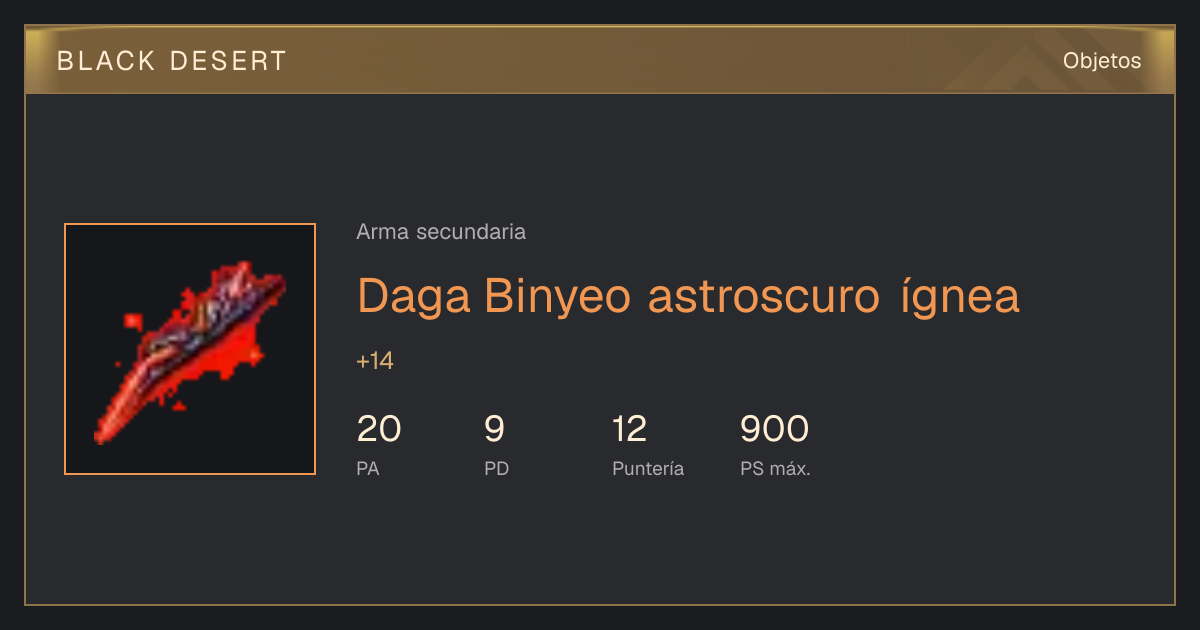Select the item name Daga Binyeo astroscuro ígnea
This screenshot has width=1200, height=630.
coord(688,296)
